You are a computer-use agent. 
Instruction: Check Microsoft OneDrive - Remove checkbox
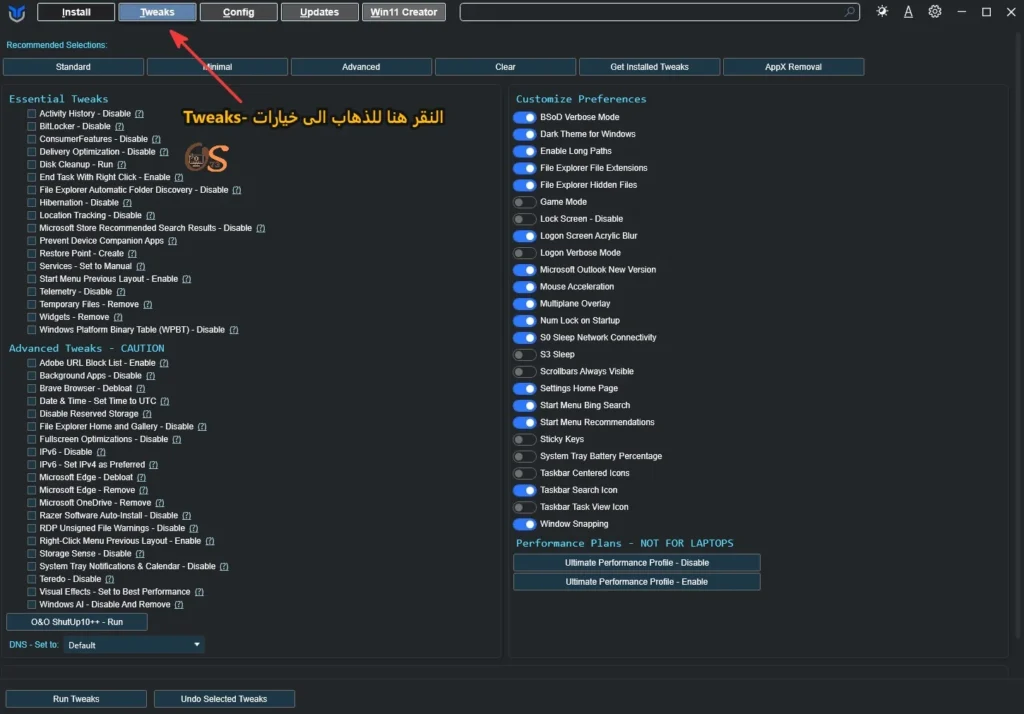31,503
